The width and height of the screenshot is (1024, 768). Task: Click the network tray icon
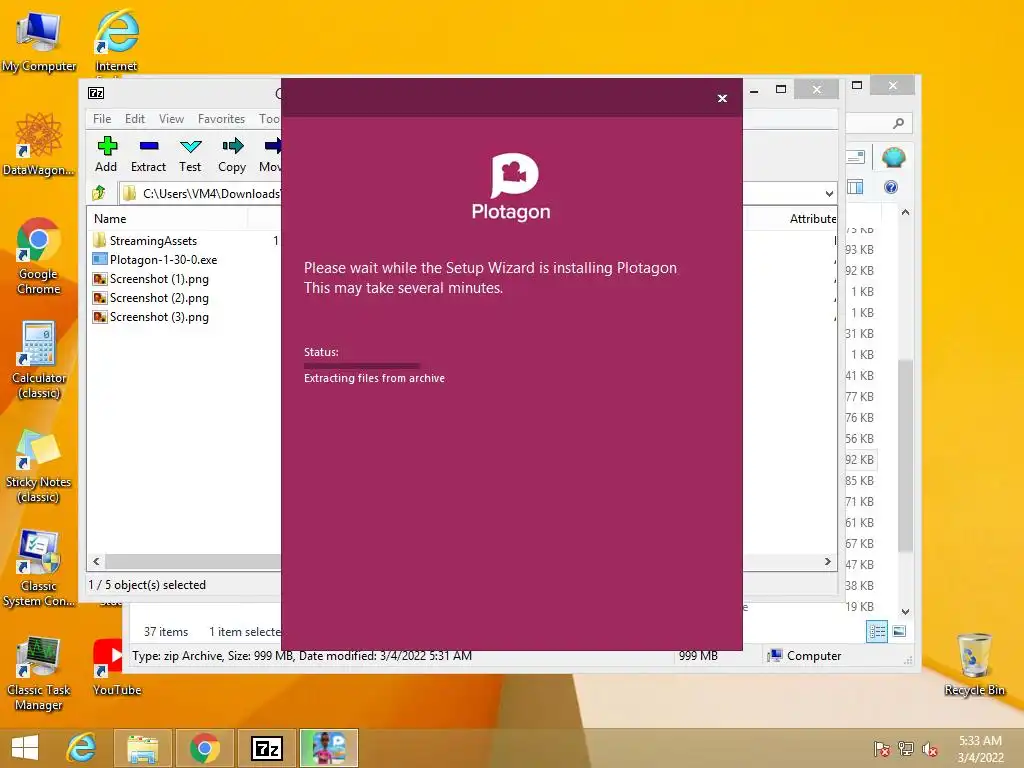coord(906,749)
